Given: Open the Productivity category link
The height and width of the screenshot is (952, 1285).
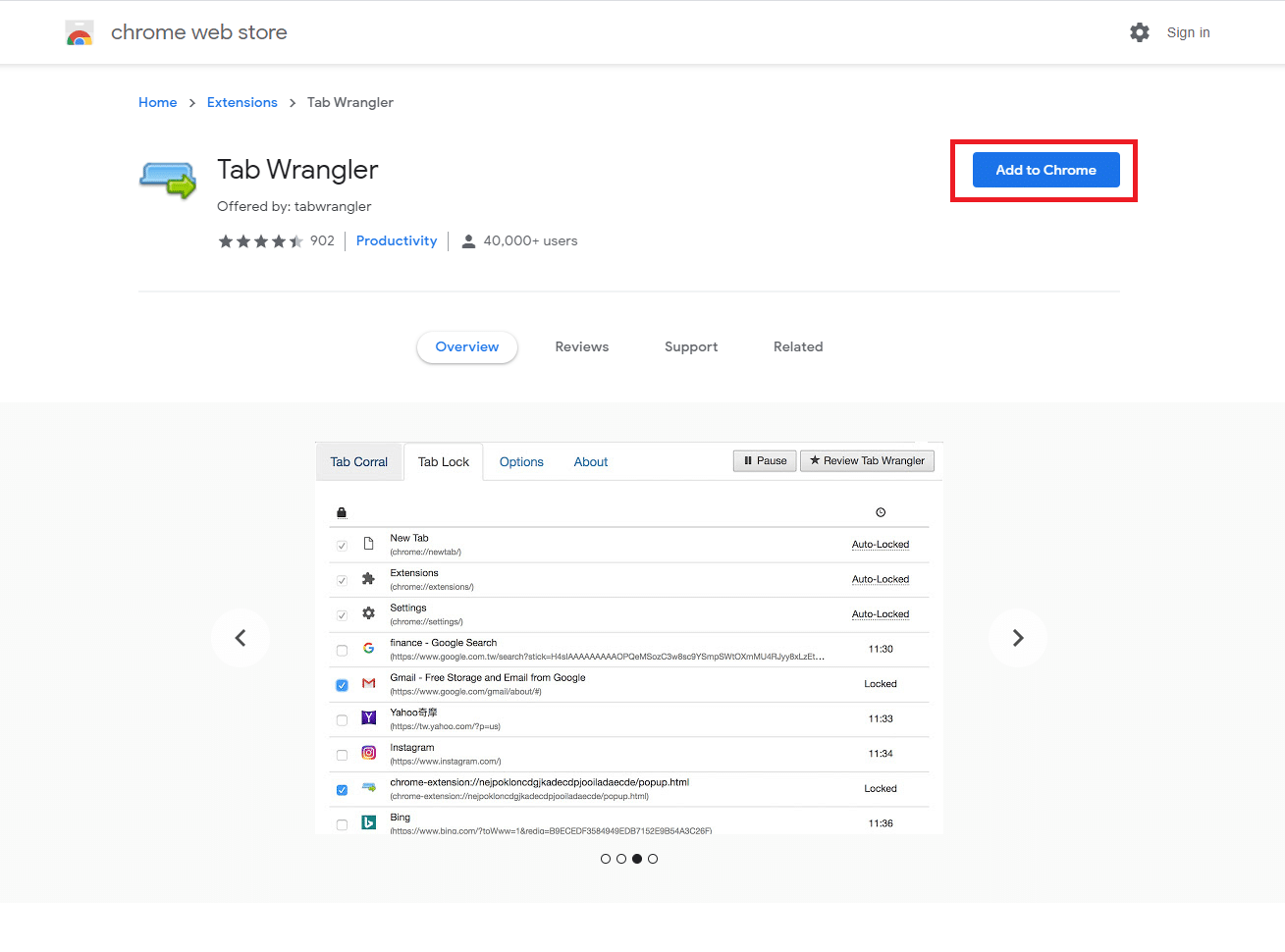Looking at the screenshot, I should [x=397, y=241].
